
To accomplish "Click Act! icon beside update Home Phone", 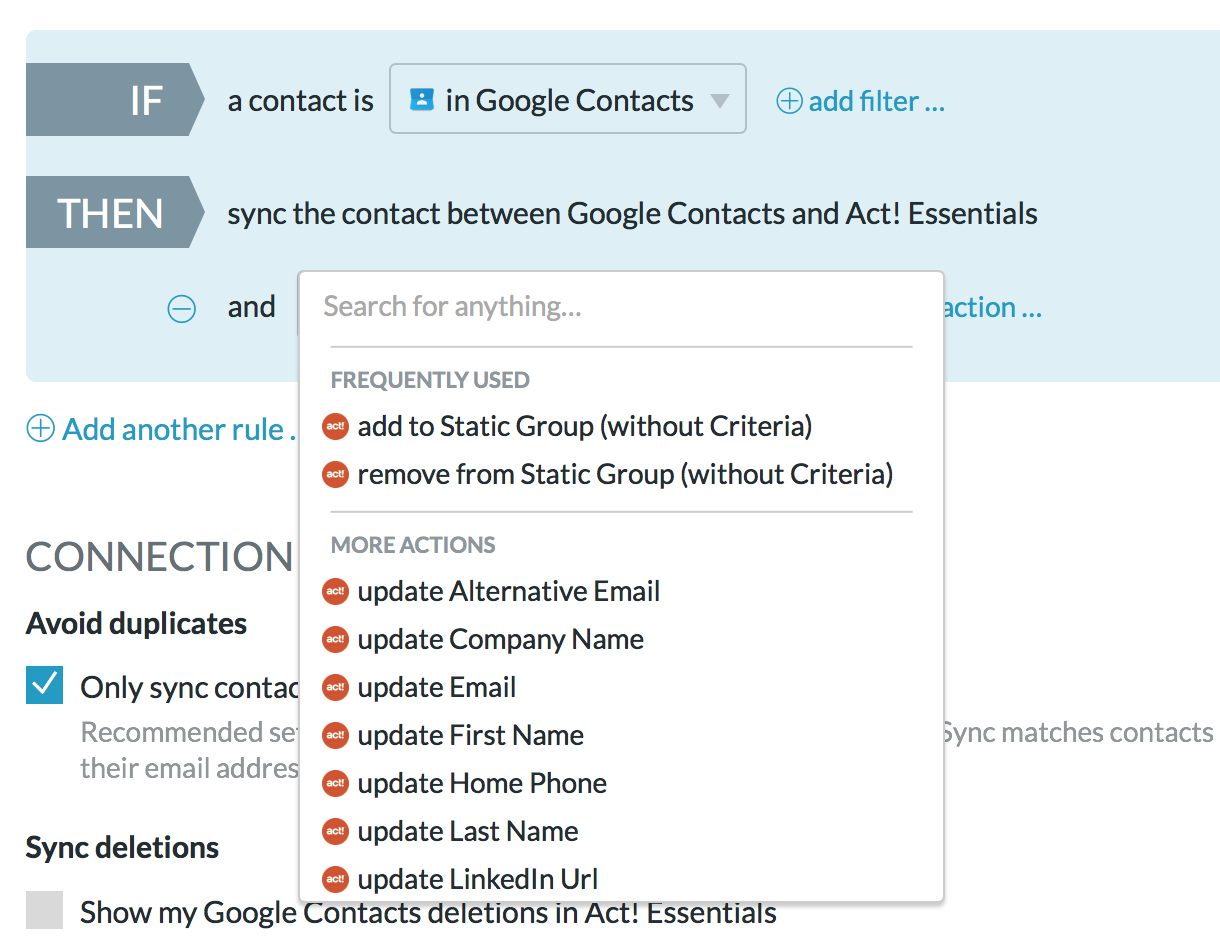I will point(335,784).
